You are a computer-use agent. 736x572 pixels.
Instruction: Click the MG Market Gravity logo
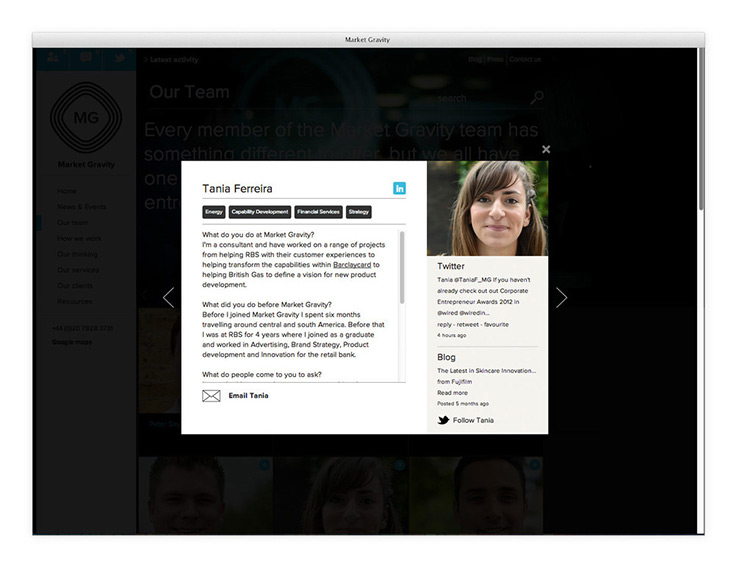pyautogui.click(x=86, y=117)
